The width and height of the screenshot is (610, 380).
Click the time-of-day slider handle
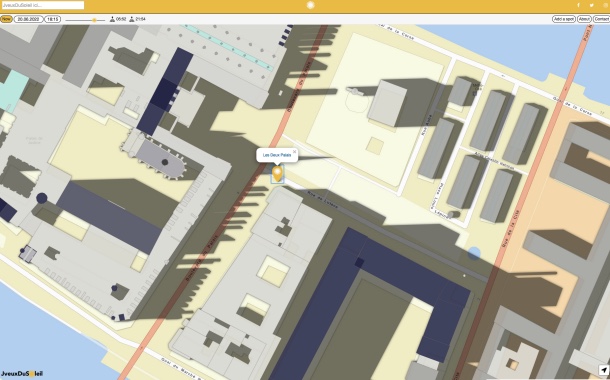pos(94,20)
